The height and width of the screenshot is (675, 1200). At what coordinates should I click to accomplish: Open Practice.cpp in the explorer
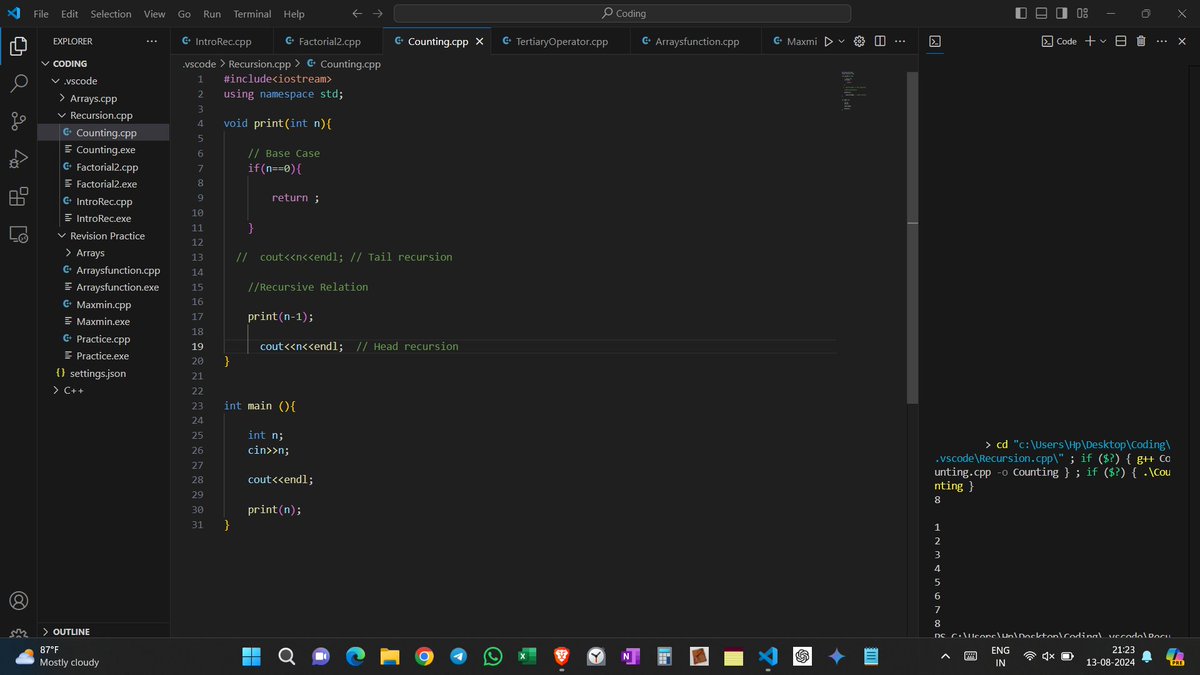(105, 339)
